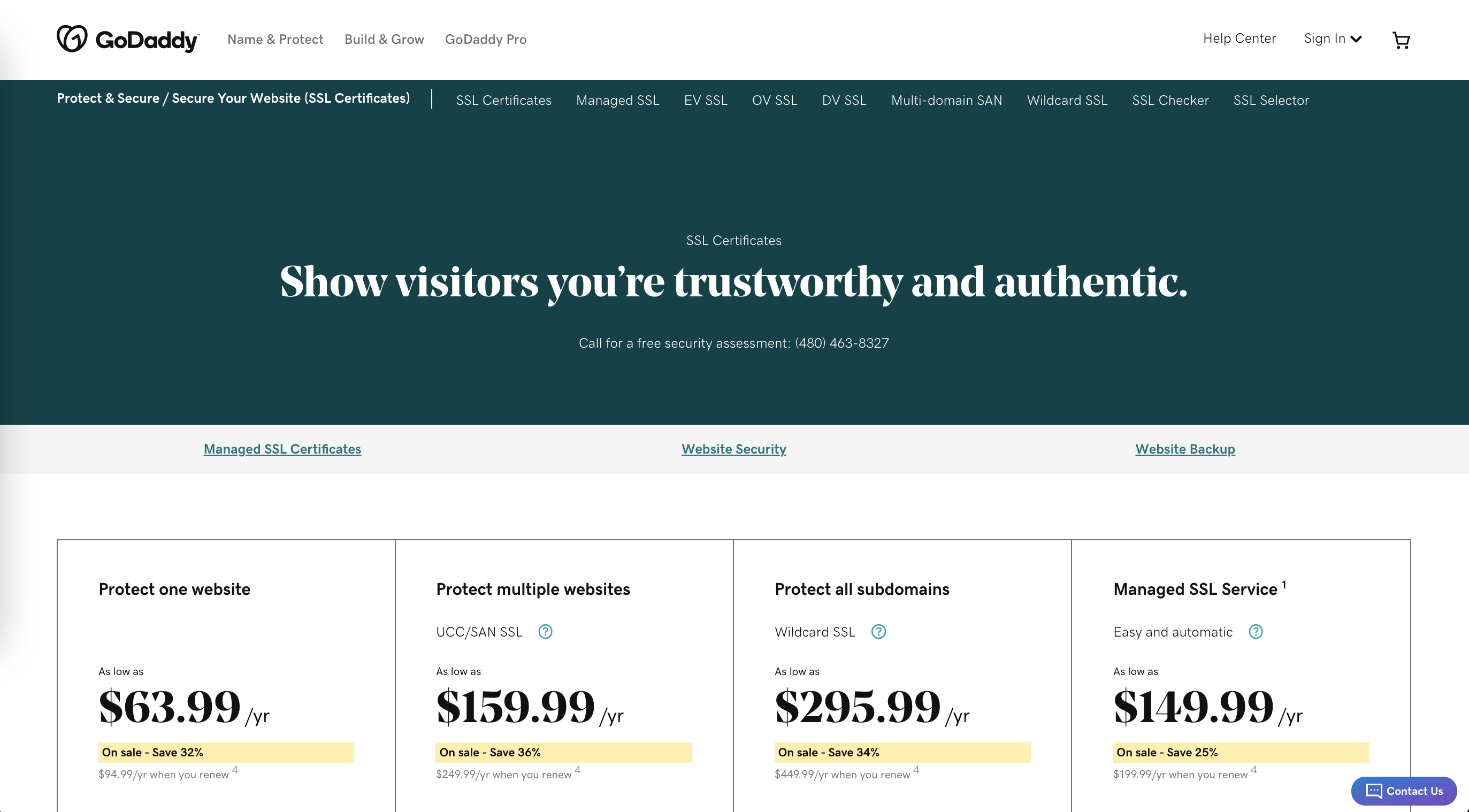Select the Multi-domain SAN tab
Image resolution: width=1469 pixels, height=812 pixels.
point(947,101)
